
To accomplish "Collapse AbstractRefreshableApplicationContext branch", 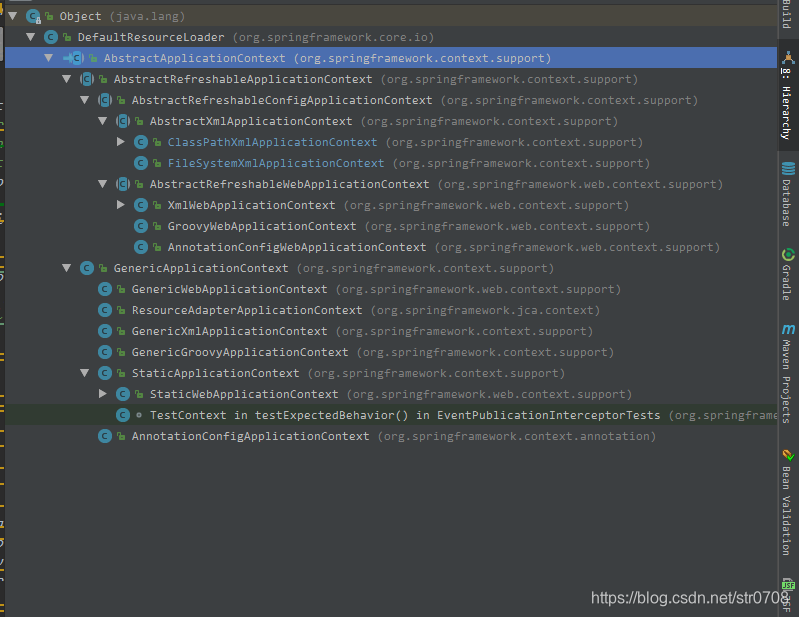I will (x=67, y=79).
